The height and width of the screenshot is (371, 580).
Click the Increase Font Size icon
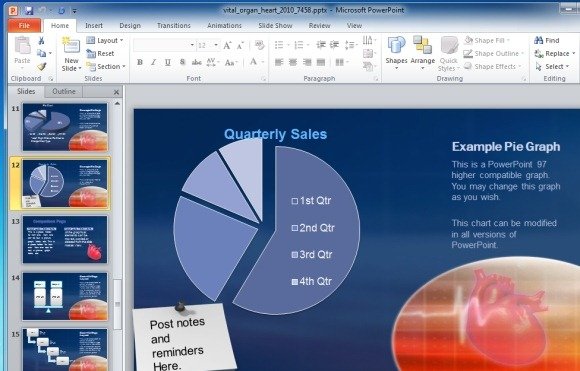[x=227, y=45]
